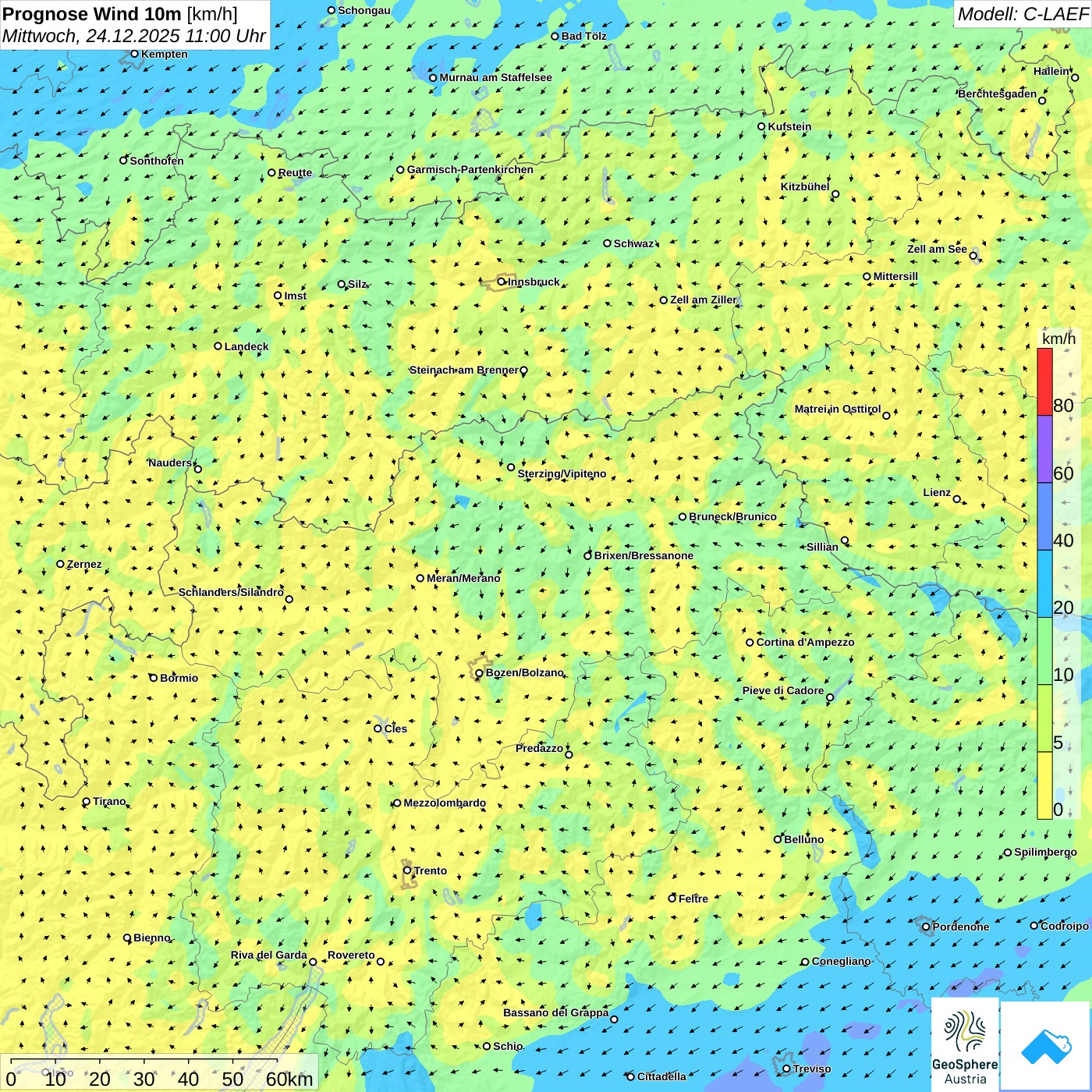Click the 'Bruneck/Brunico' label
The image size is (1092, 1092).
[x=732, y=516]
